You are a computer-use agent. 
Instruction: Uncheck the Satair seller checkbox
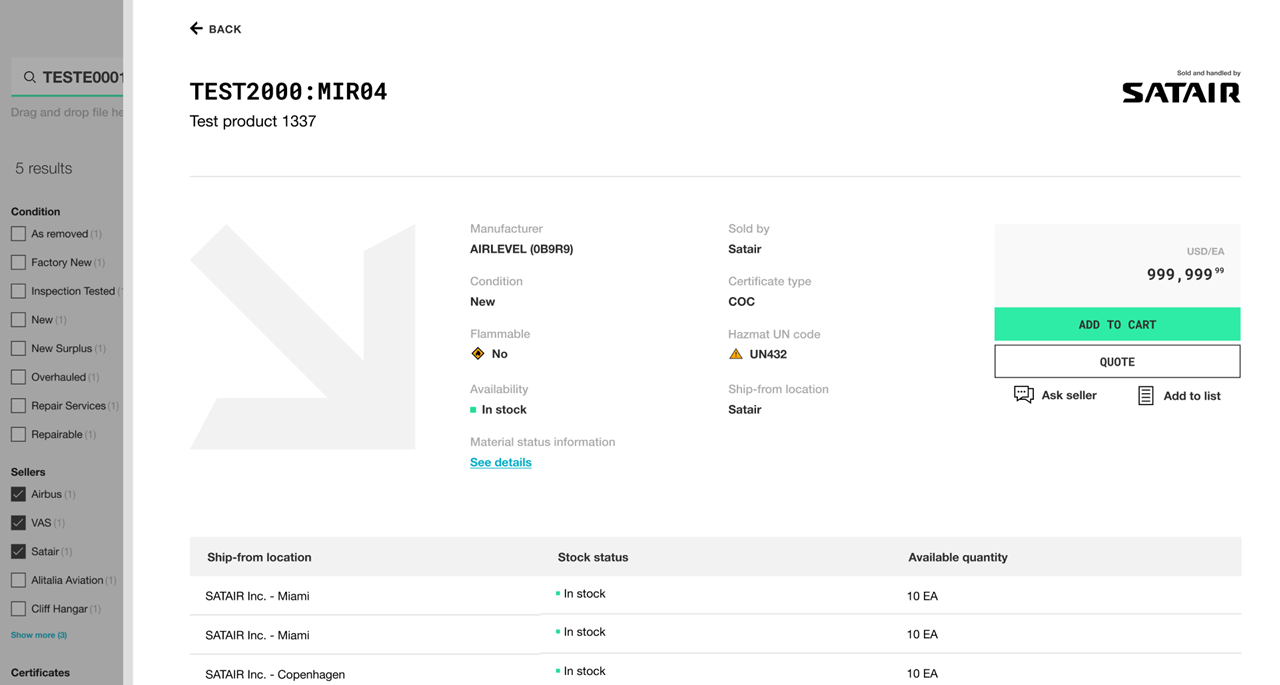click(x=18, y=551)
